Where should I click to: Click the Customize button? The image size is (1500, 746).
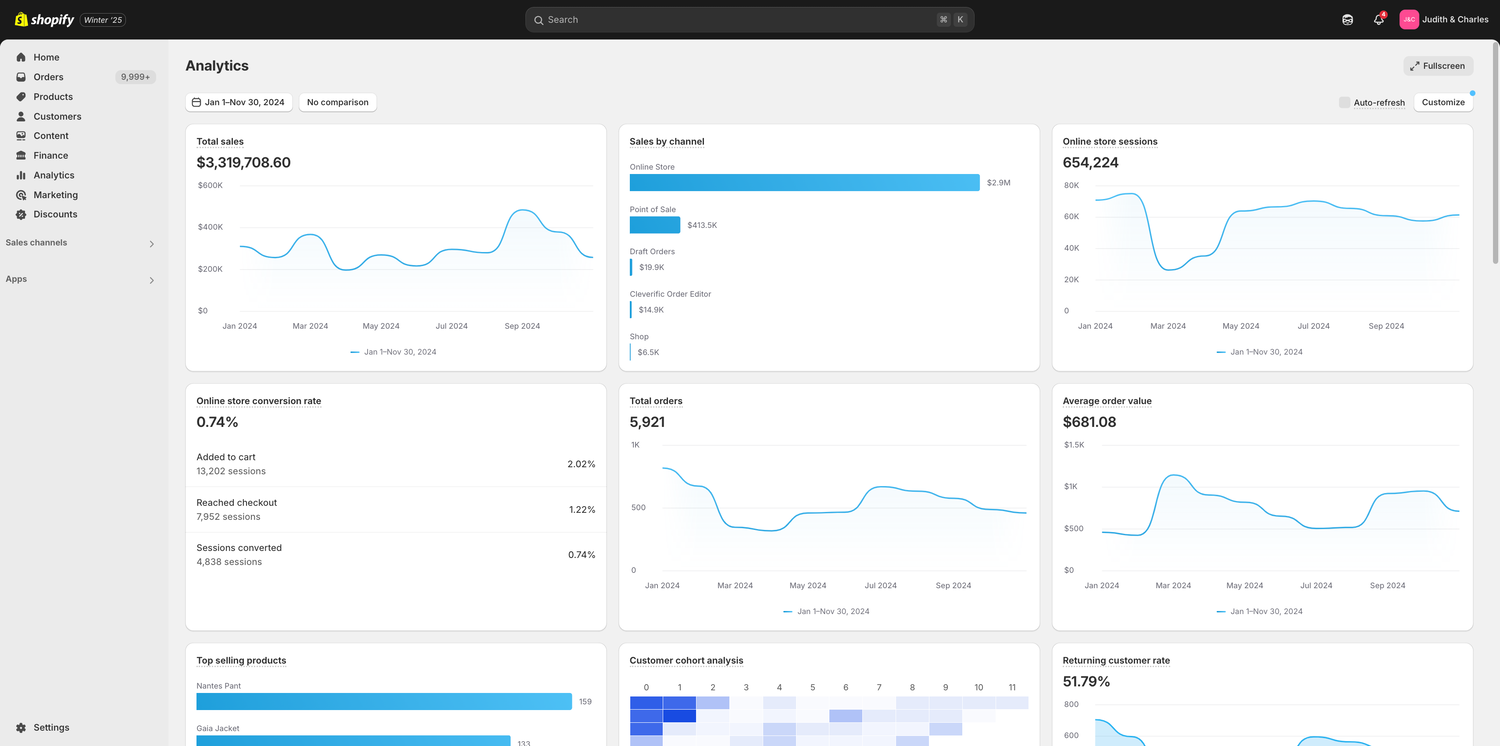1443,102
